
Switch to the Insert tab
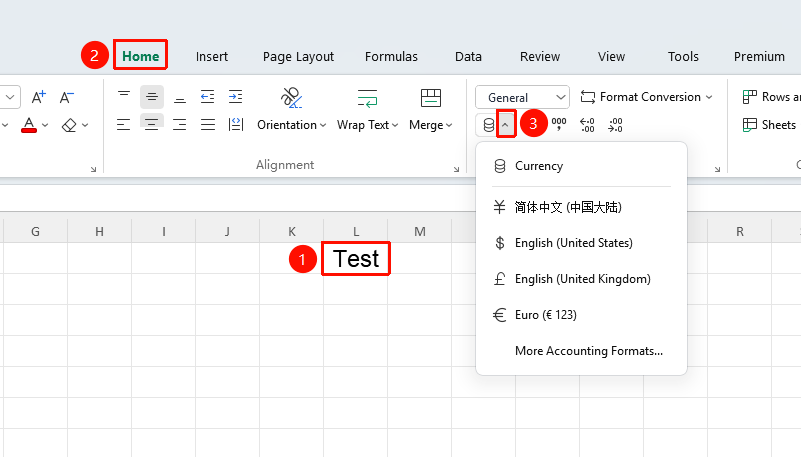click(211, 56)
